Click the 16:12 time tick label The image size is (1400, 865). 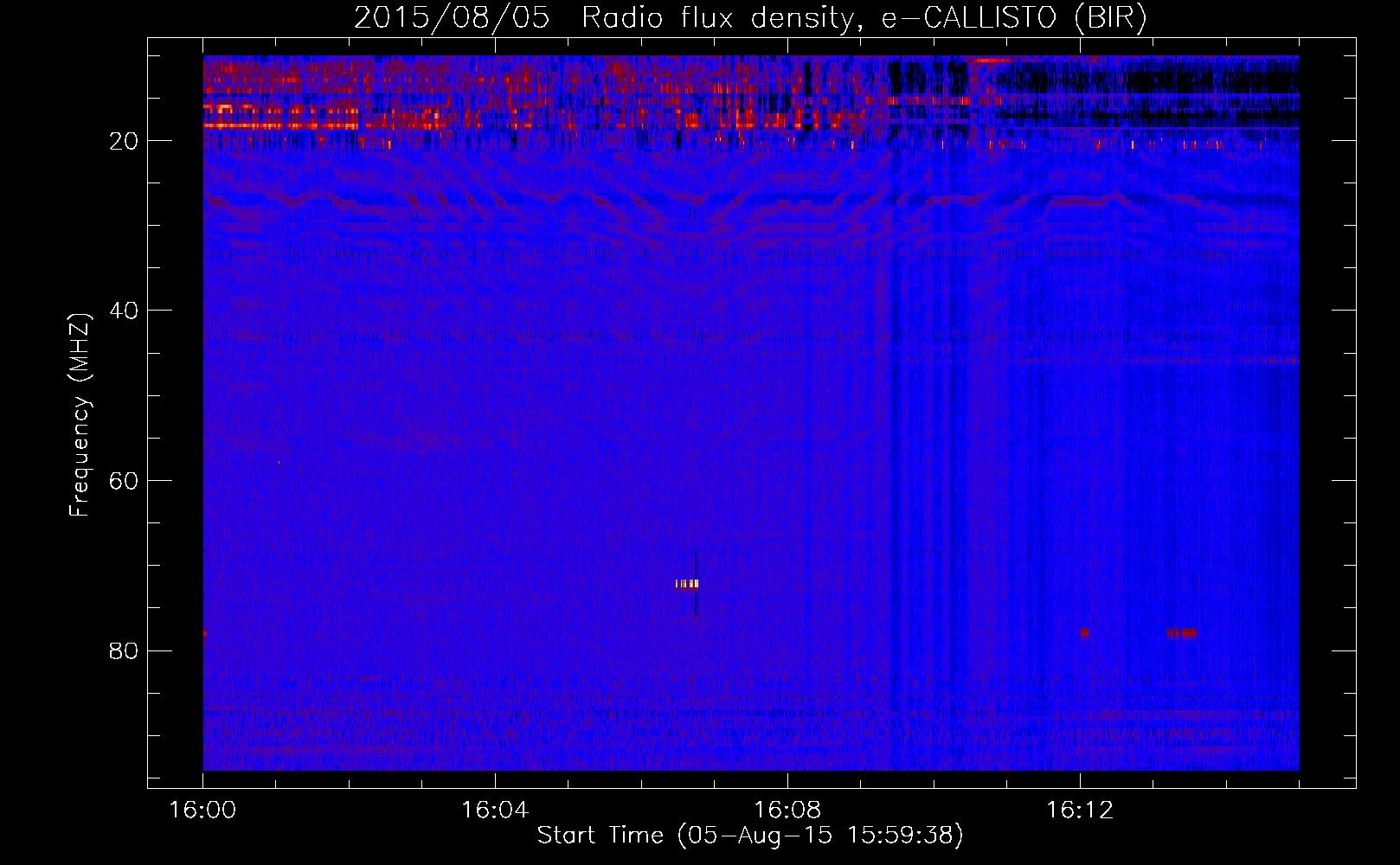pos(1080,811)
